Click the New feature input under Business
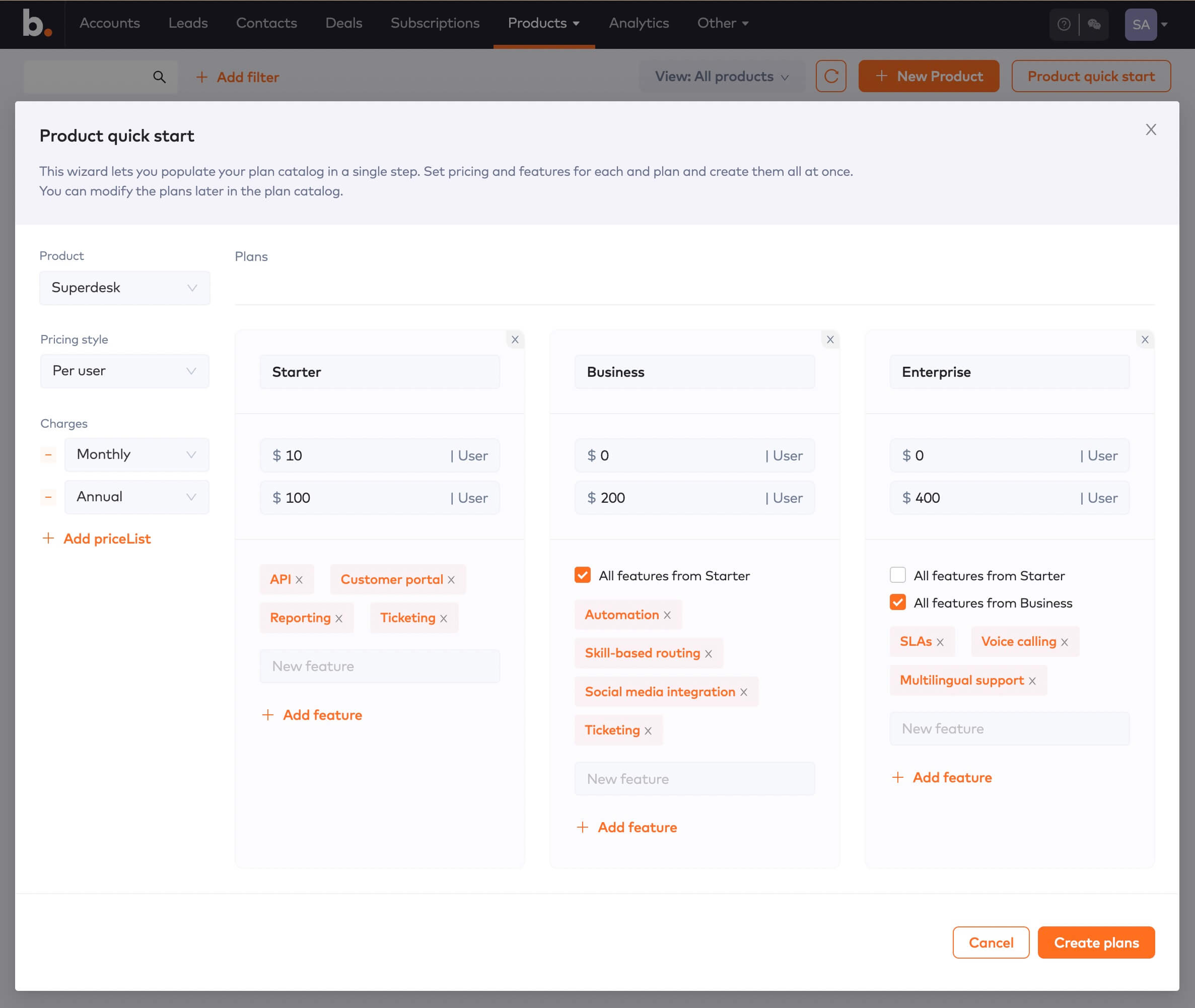The width and height of the screenshot is (1195, 1008). pos(694,778)
